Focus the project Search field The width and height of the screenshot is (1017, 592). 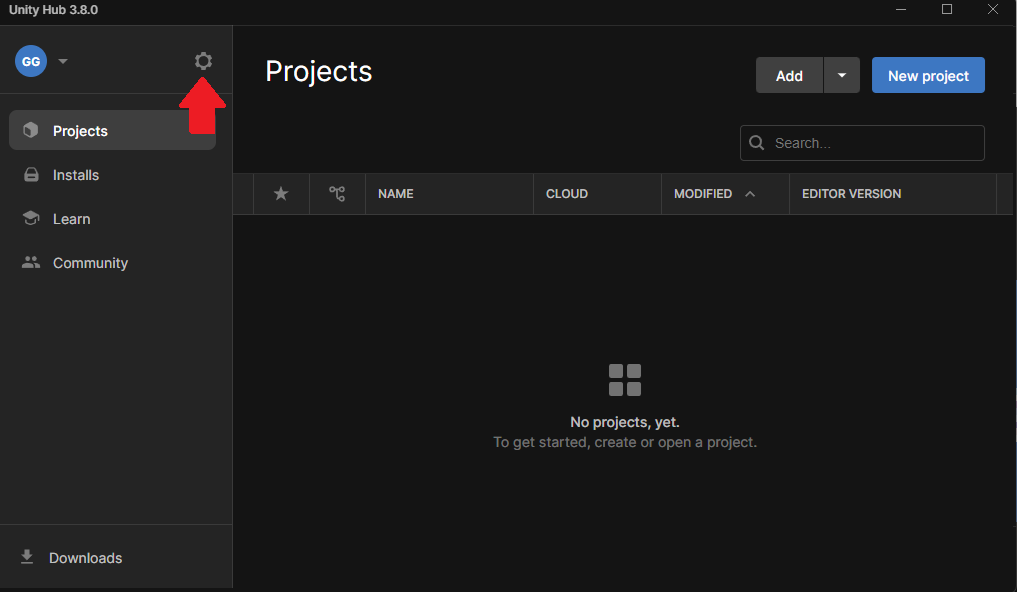[x=862, y=143]
